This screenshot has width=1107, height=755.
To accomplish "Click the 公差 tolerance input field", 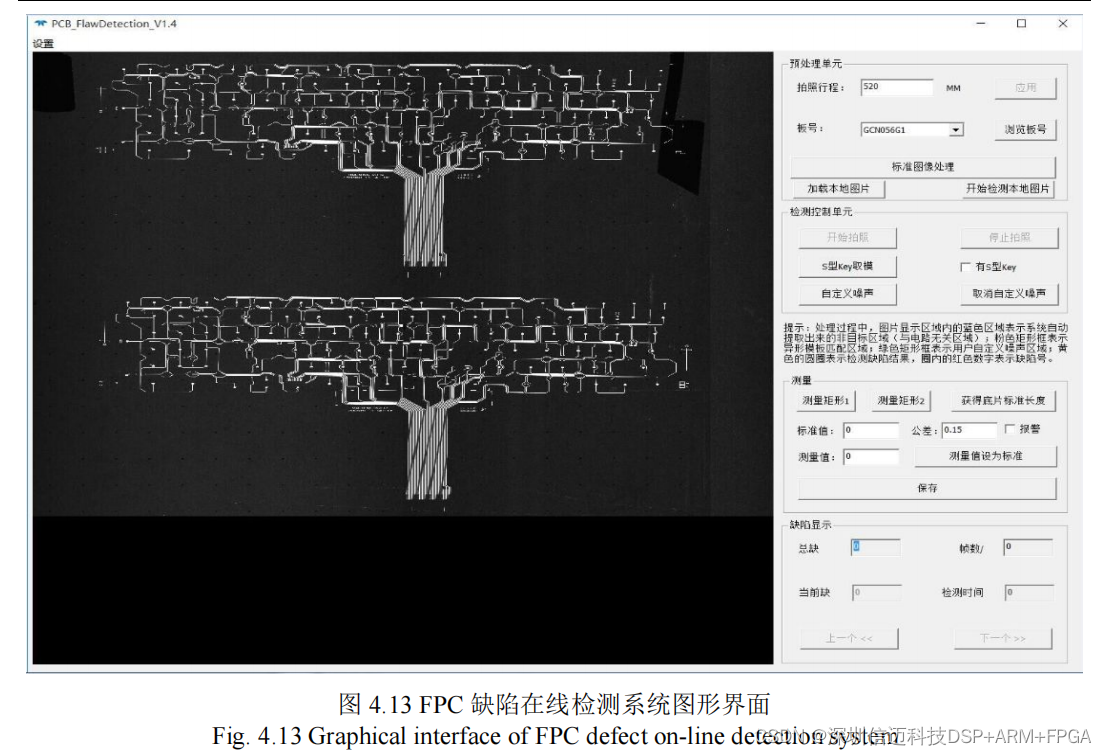I will 968,430.
